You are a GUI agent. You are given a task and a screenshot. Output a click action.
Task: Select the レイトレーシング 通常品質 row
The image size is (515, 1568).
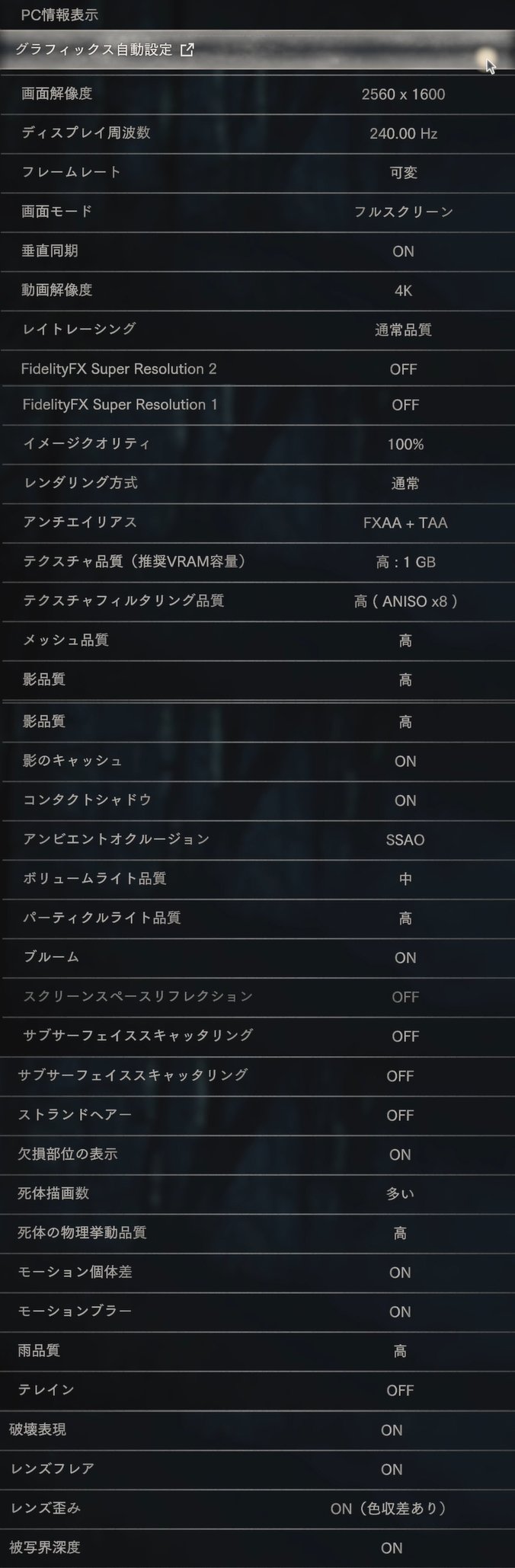257,330
